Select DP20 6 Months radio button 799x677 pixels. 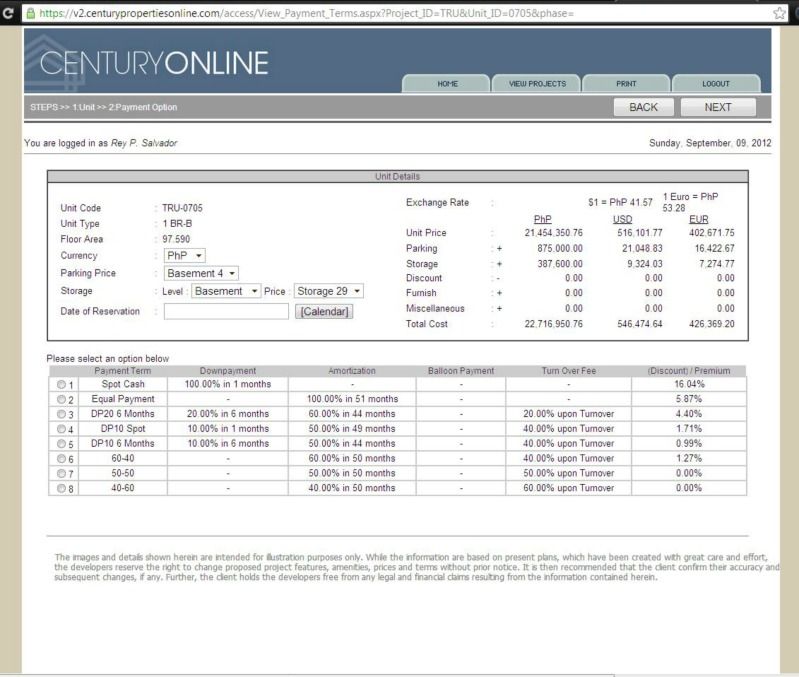coord(62,414)
